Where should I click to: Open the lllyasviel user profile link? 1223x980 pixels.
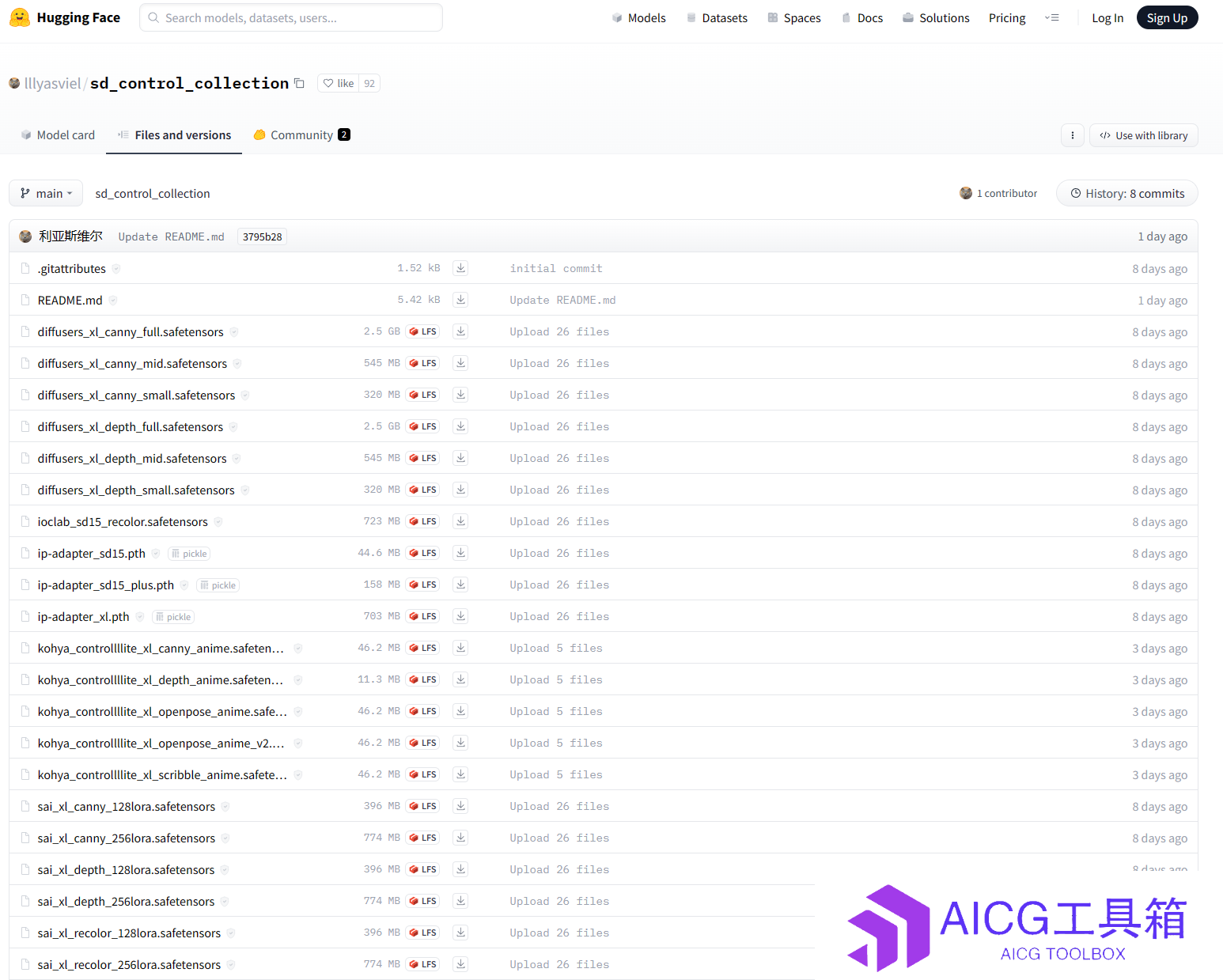pyautogui.click(x=52, y=83)
